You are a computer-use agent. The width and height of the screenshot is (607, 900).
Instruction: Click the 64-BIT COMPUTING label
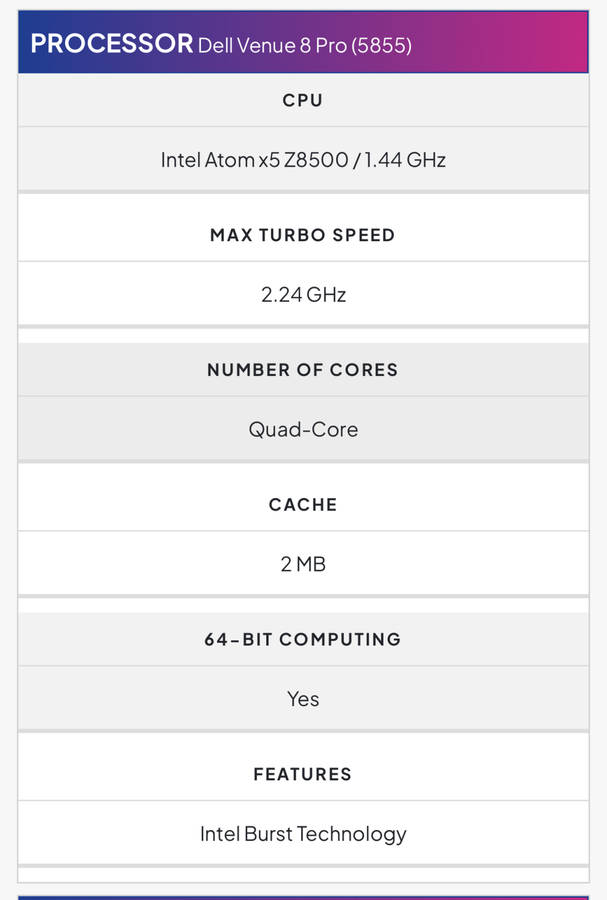(x=303, y=639)
